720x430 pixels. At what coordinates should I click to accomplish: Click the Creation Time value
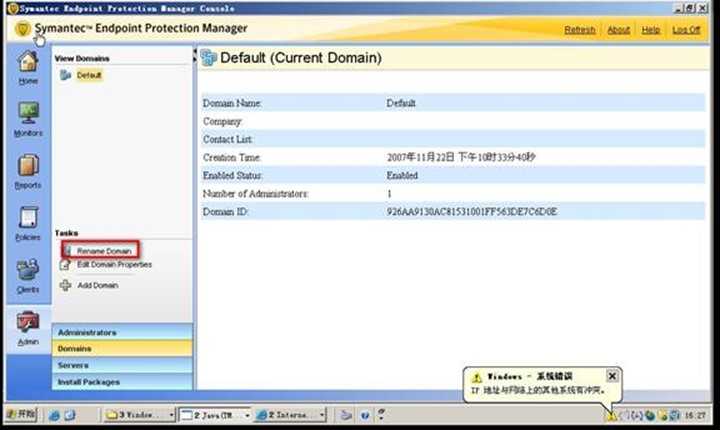tap(461, 157)
